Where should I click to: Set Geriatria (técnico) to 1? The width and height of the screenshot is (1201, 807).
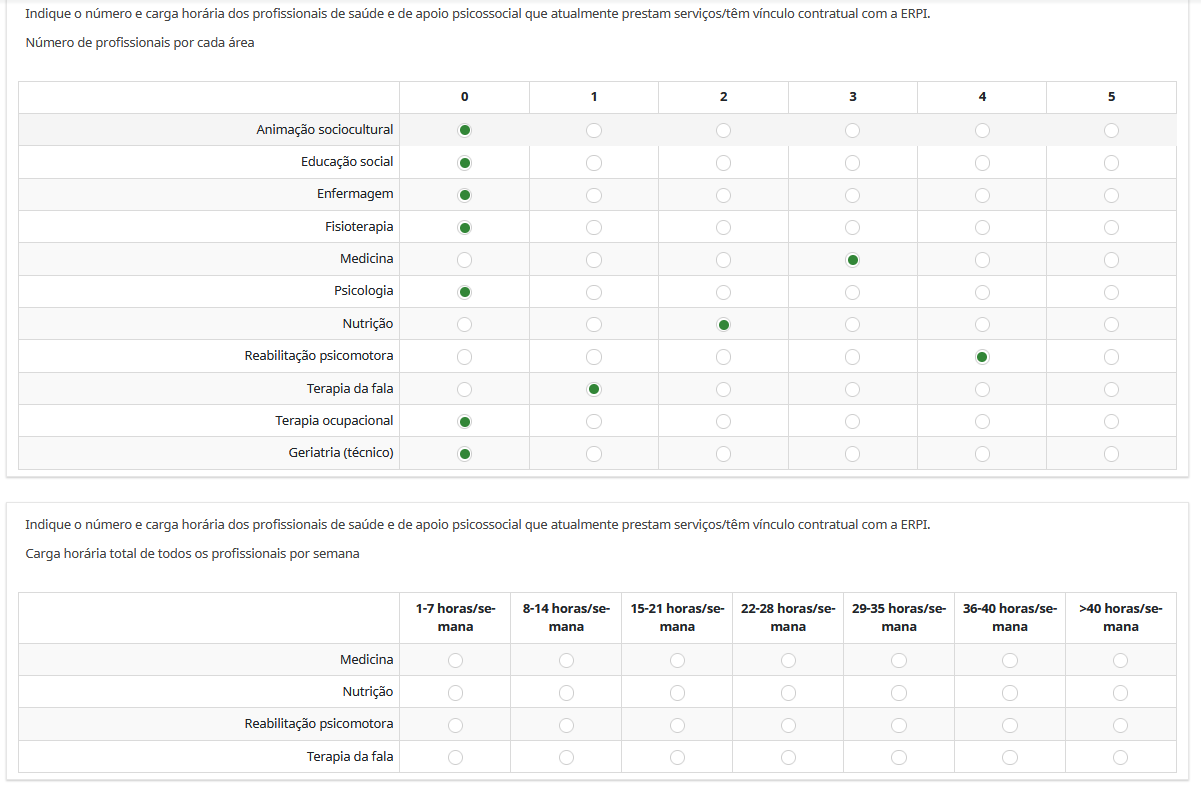[594, 454]
